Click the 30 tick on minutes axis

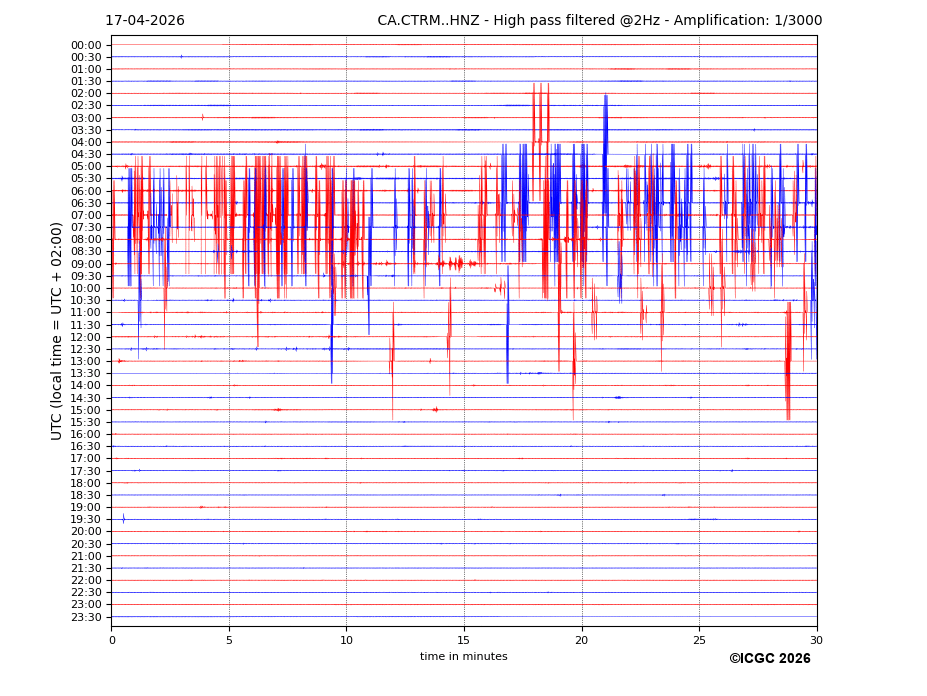[817, 640]
